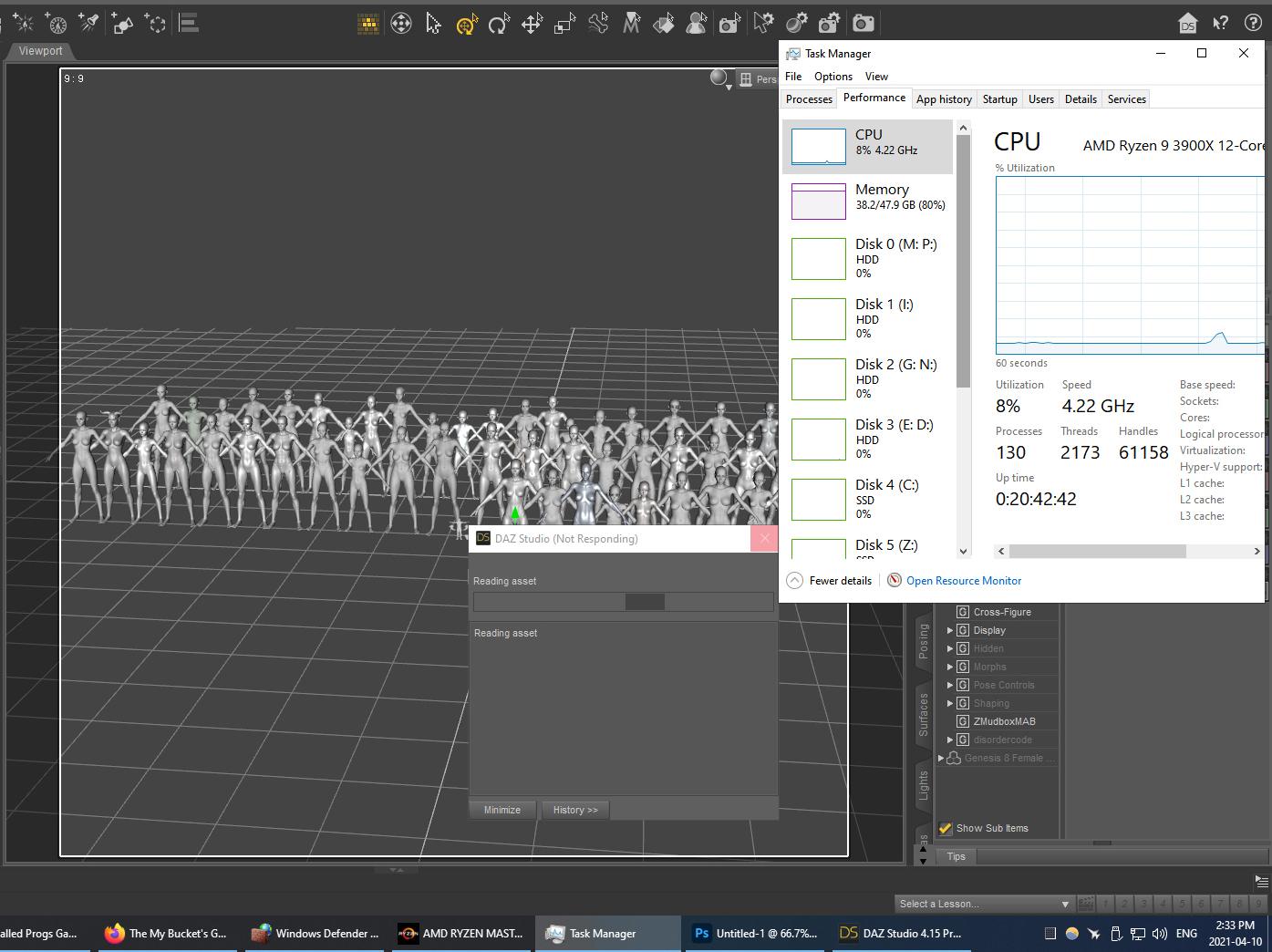The width and height of the screenshot is (1272, 952).
Task: Click the Minimize button in progress dialog
Action: (x=502, y=810)
